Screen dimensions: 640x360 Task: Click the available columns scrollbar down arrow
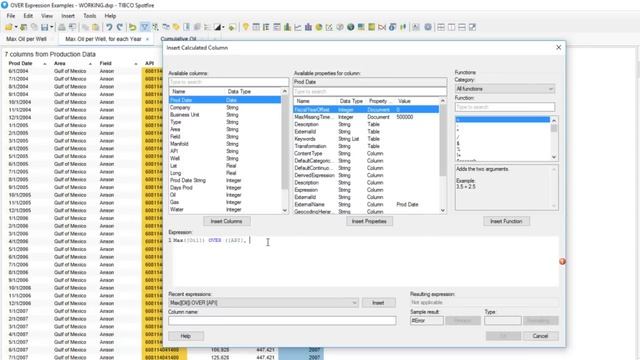tap(284, 210)
